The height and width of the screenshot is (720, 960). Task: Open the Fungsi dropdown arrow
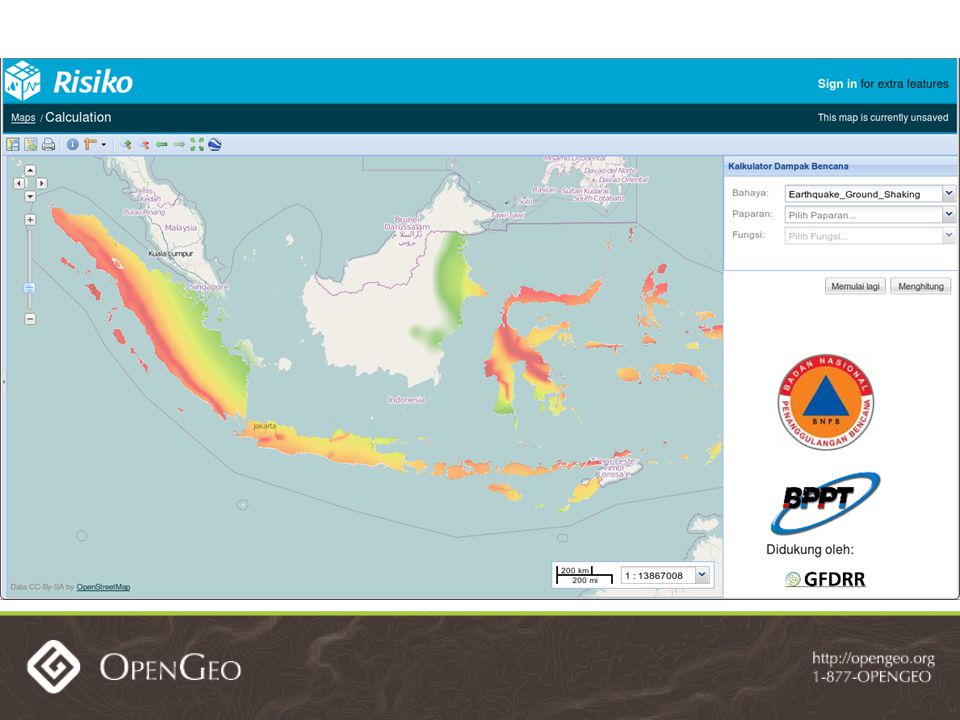coord(948,235)
